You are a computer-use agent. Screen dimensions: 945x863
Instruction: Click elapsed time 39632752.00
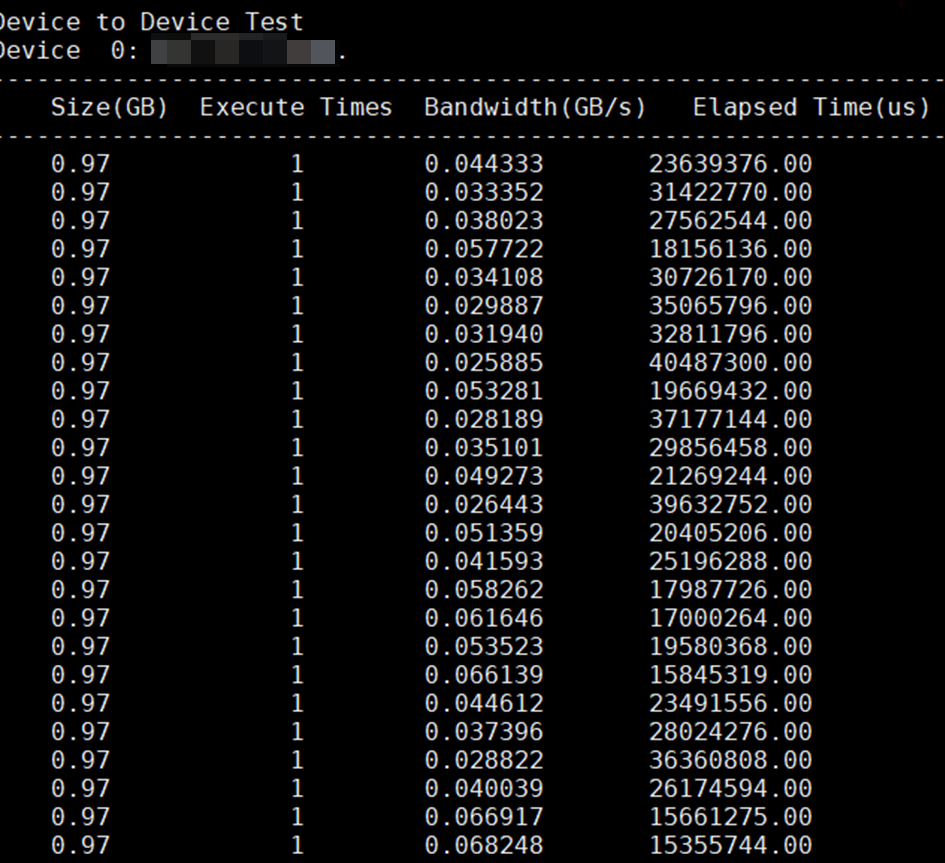click(730, 504)
